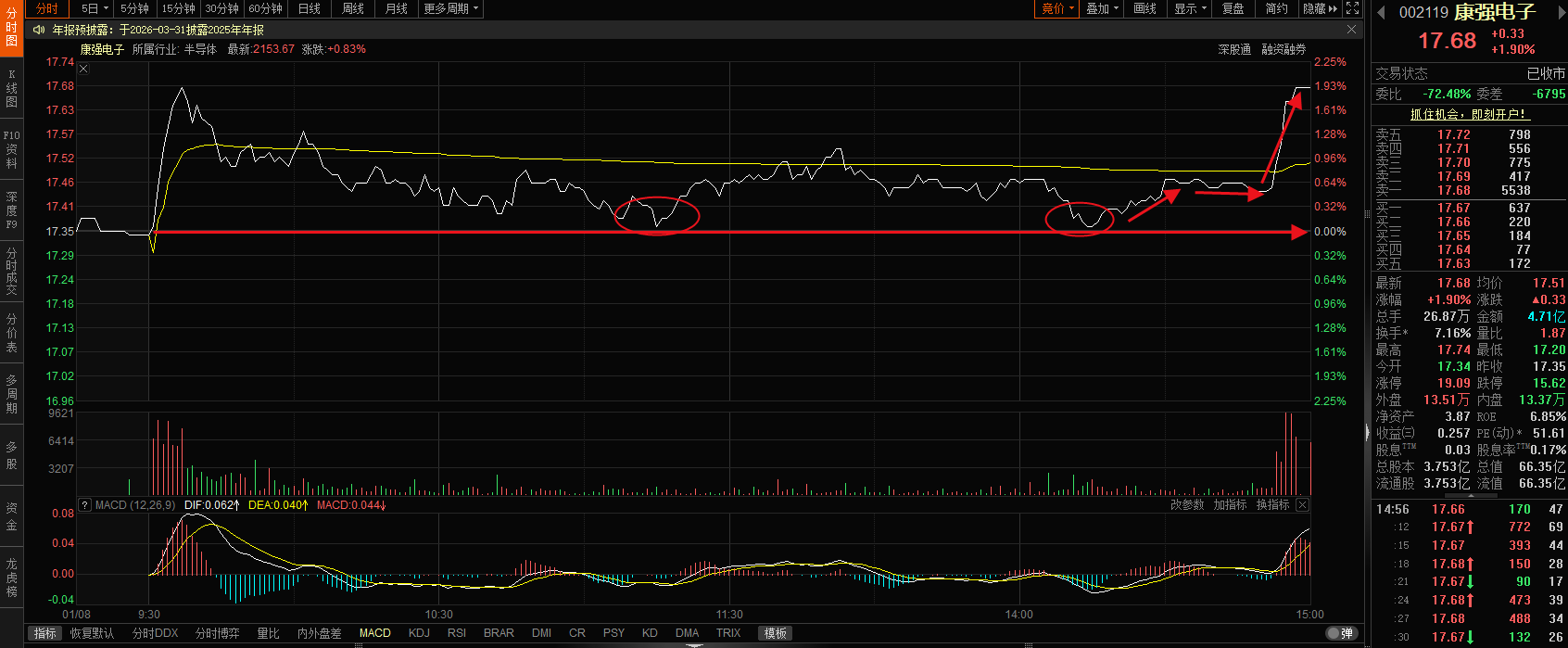Image resolution: width=1568 pixels, height=648 pixels.
Task: Open 多股 sidebar section
Action: pyautogui.click(x=11, y=455)
